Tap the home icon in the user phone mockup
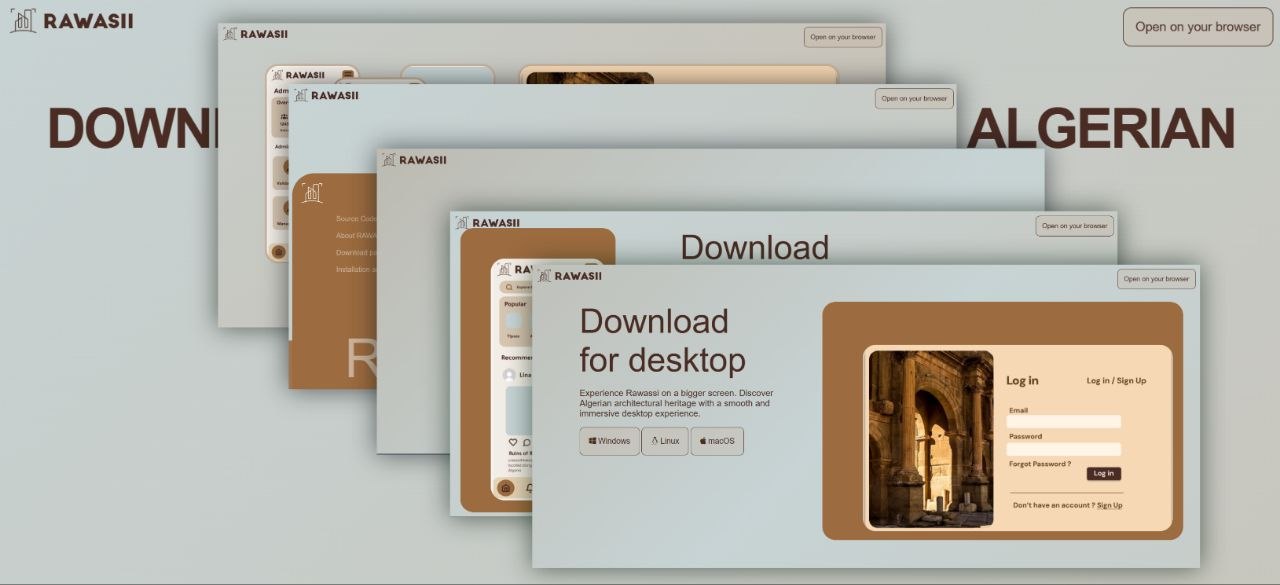This screenshot has height=585, width=1280. [x=506, y=488]
